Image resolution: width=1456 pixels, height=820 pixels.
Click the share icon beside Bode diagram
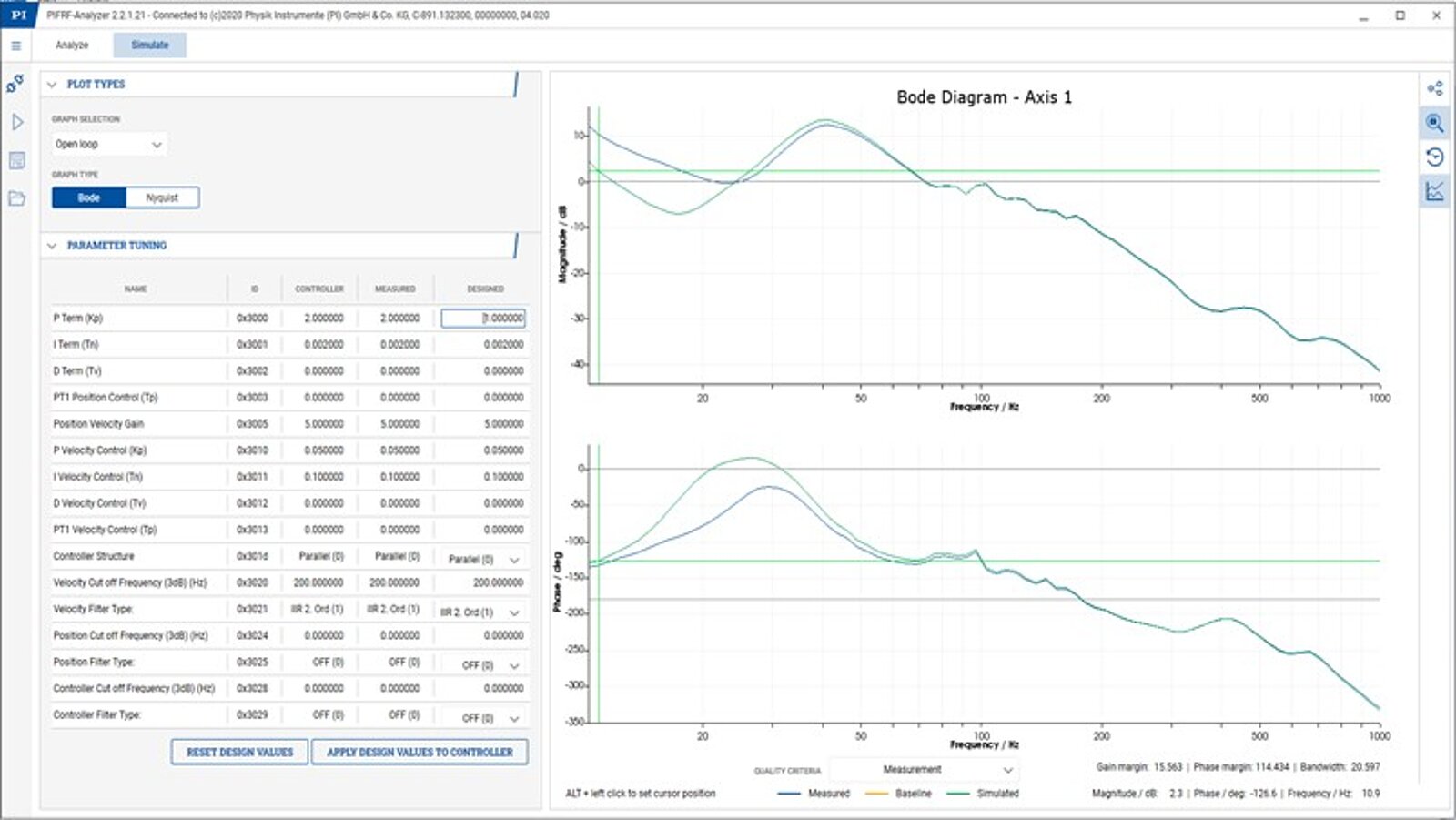click(x=1435, y=88)
